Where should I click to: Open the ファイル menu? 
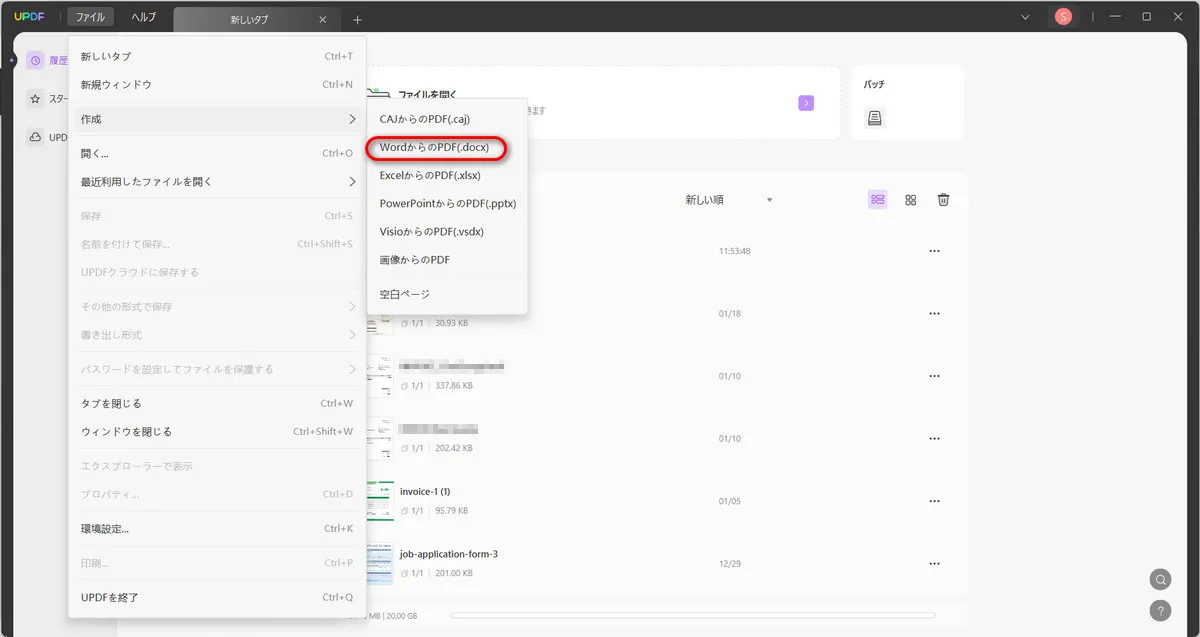pos(91,17)
